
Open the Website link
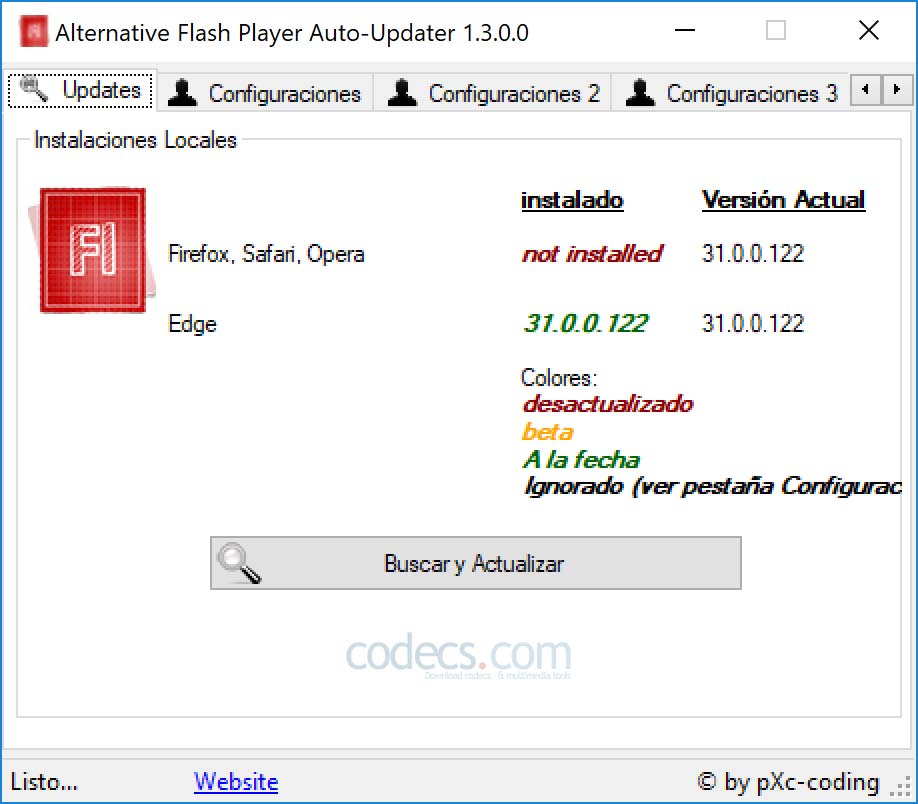pos(236,782)
